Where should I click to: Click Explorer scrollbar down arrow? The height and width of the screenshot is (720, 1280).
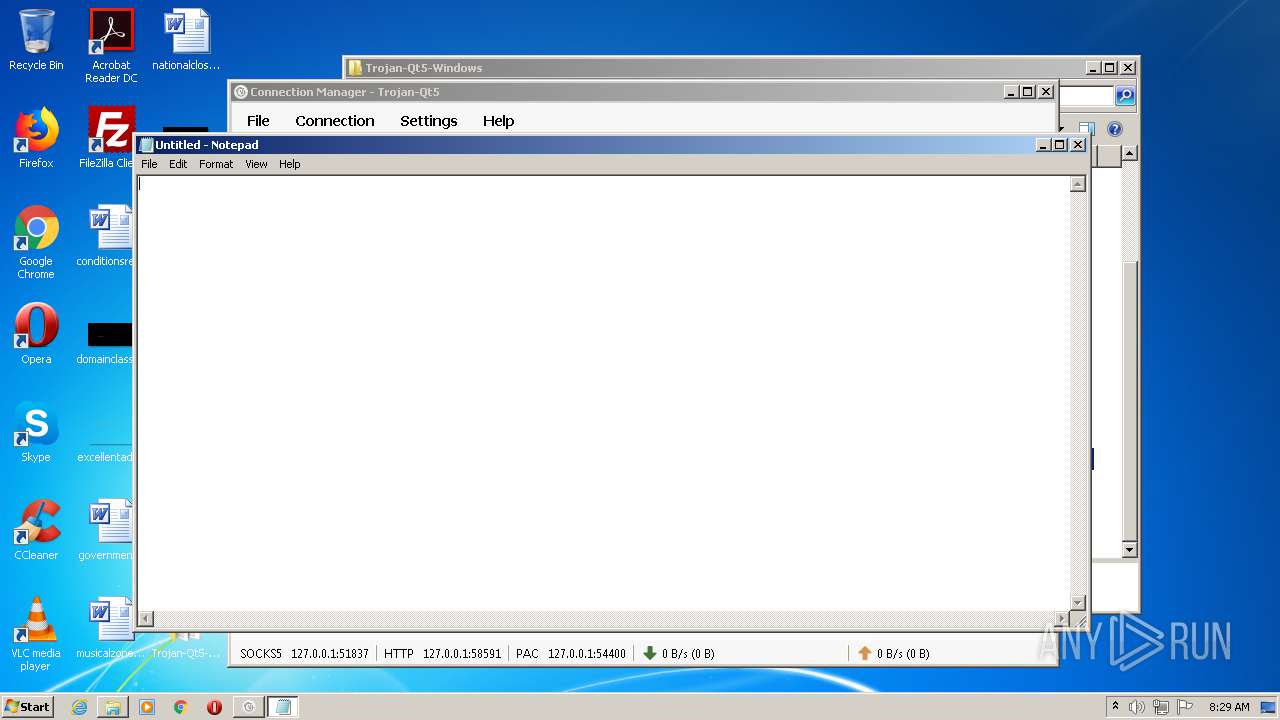pyautogui.click(x=1130, y=550)
